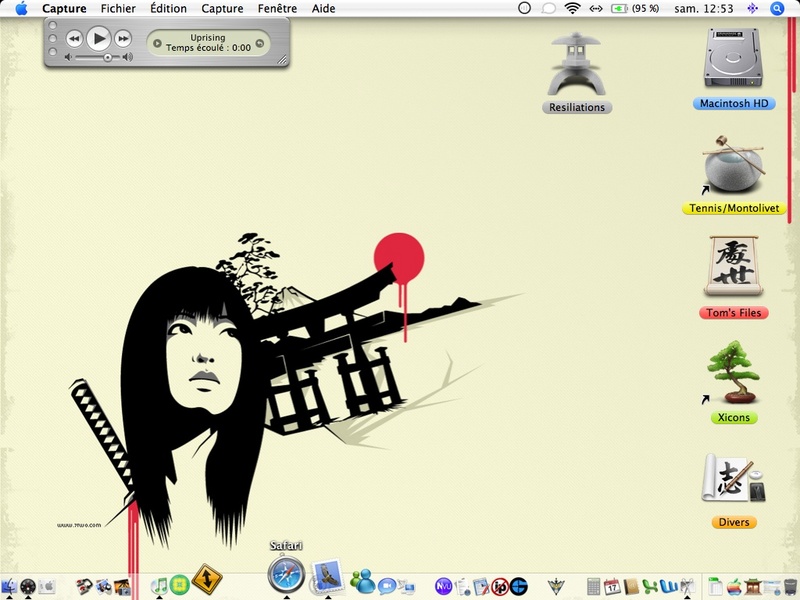The image size is (800, 600).
Task: Grab the mini player resize handle
Action: coord(282,60)
